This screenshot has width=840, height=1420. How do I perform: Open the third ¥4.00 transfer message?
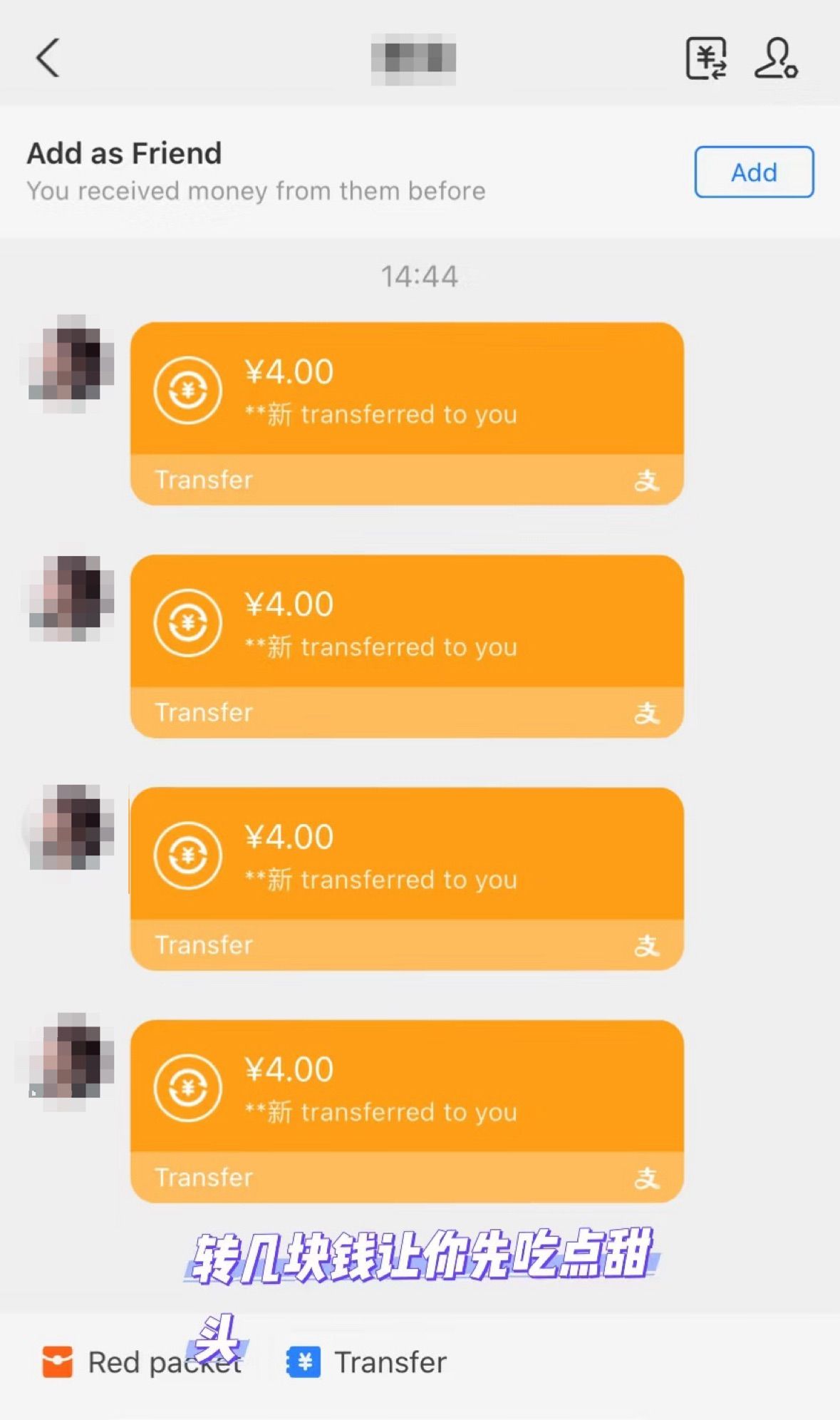tap(407, 878)
